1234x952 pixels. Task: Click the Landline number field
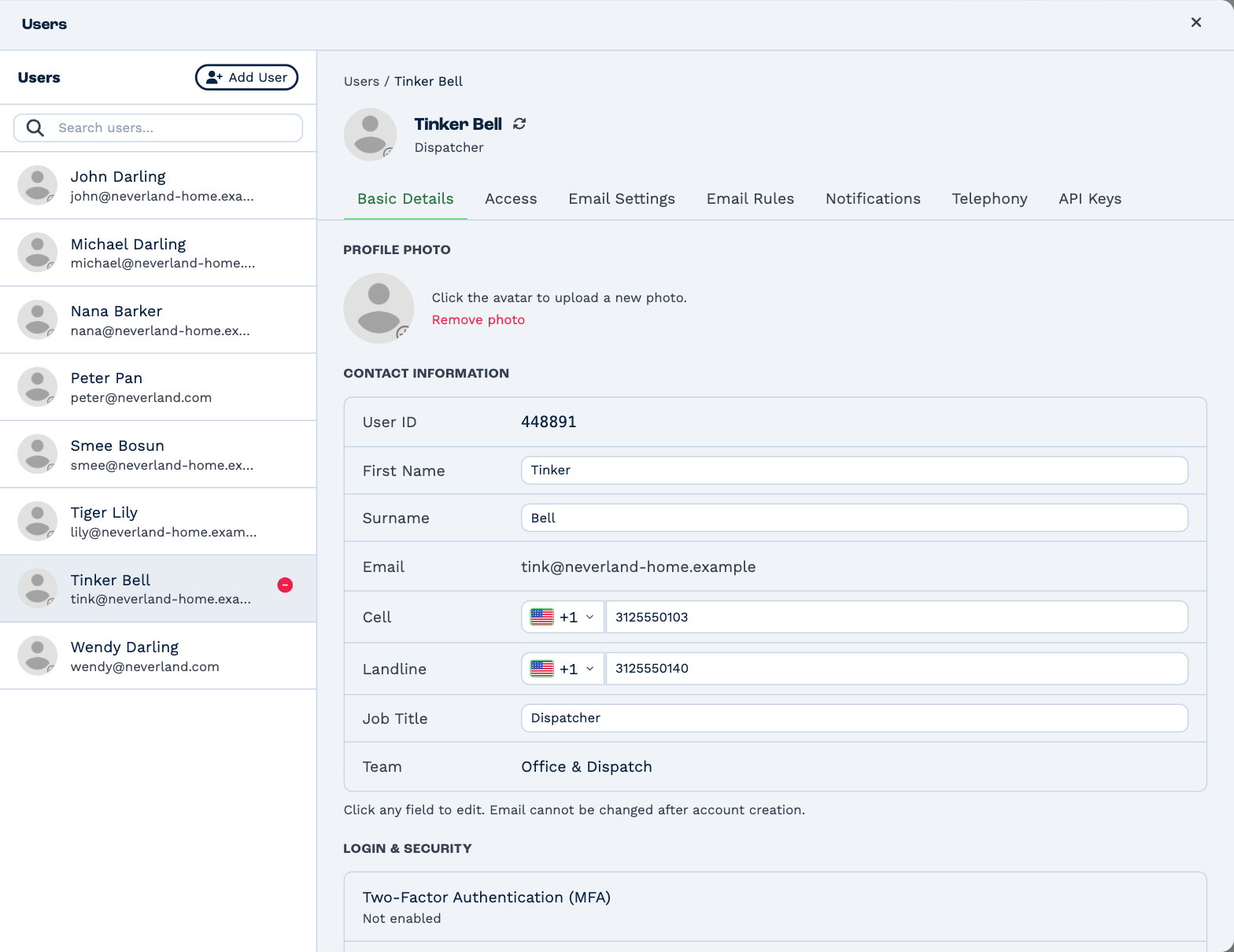click(x=897, y=669)
